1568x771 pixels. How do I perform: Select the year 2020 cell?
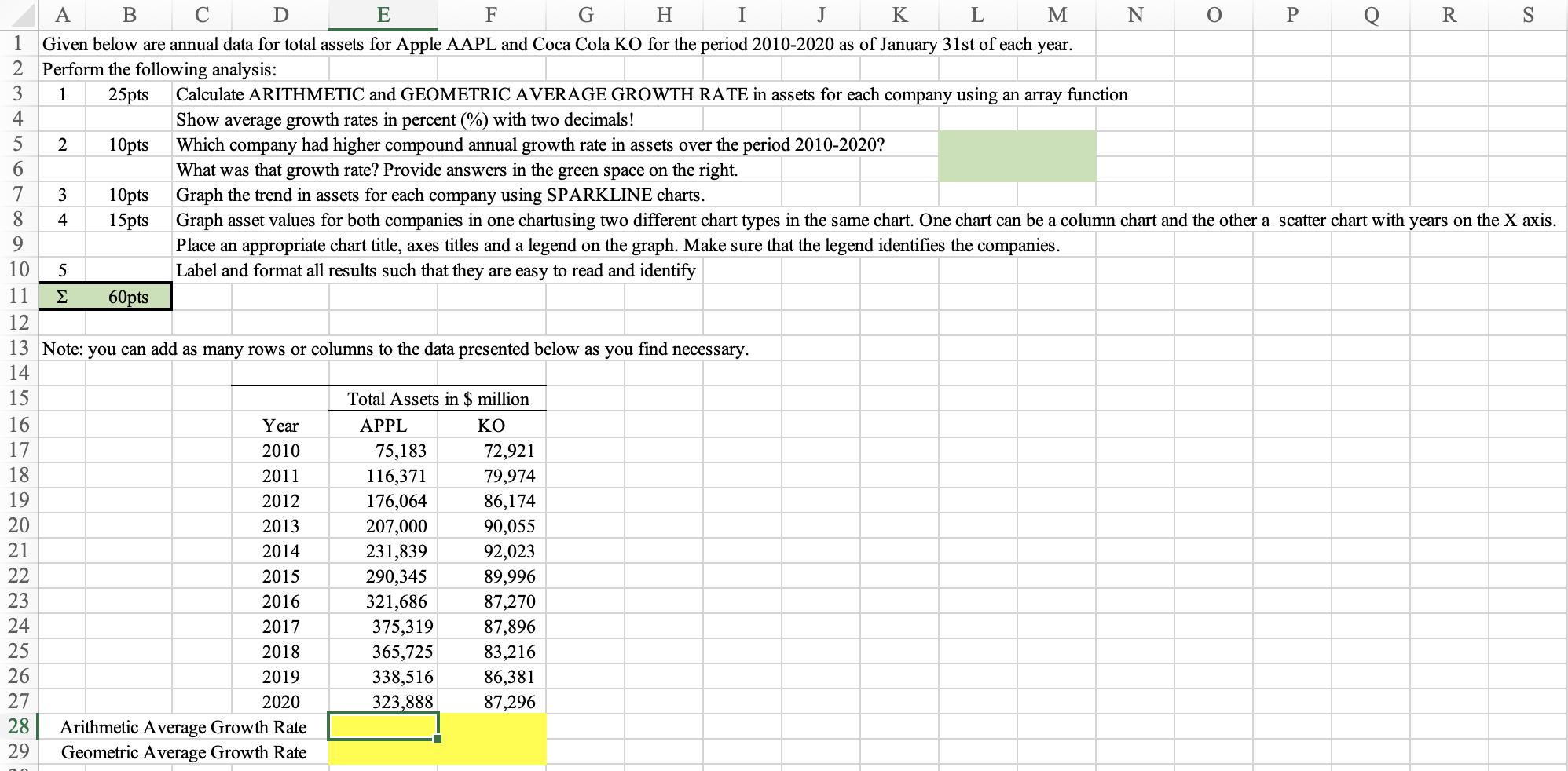(x=280, y=701)
